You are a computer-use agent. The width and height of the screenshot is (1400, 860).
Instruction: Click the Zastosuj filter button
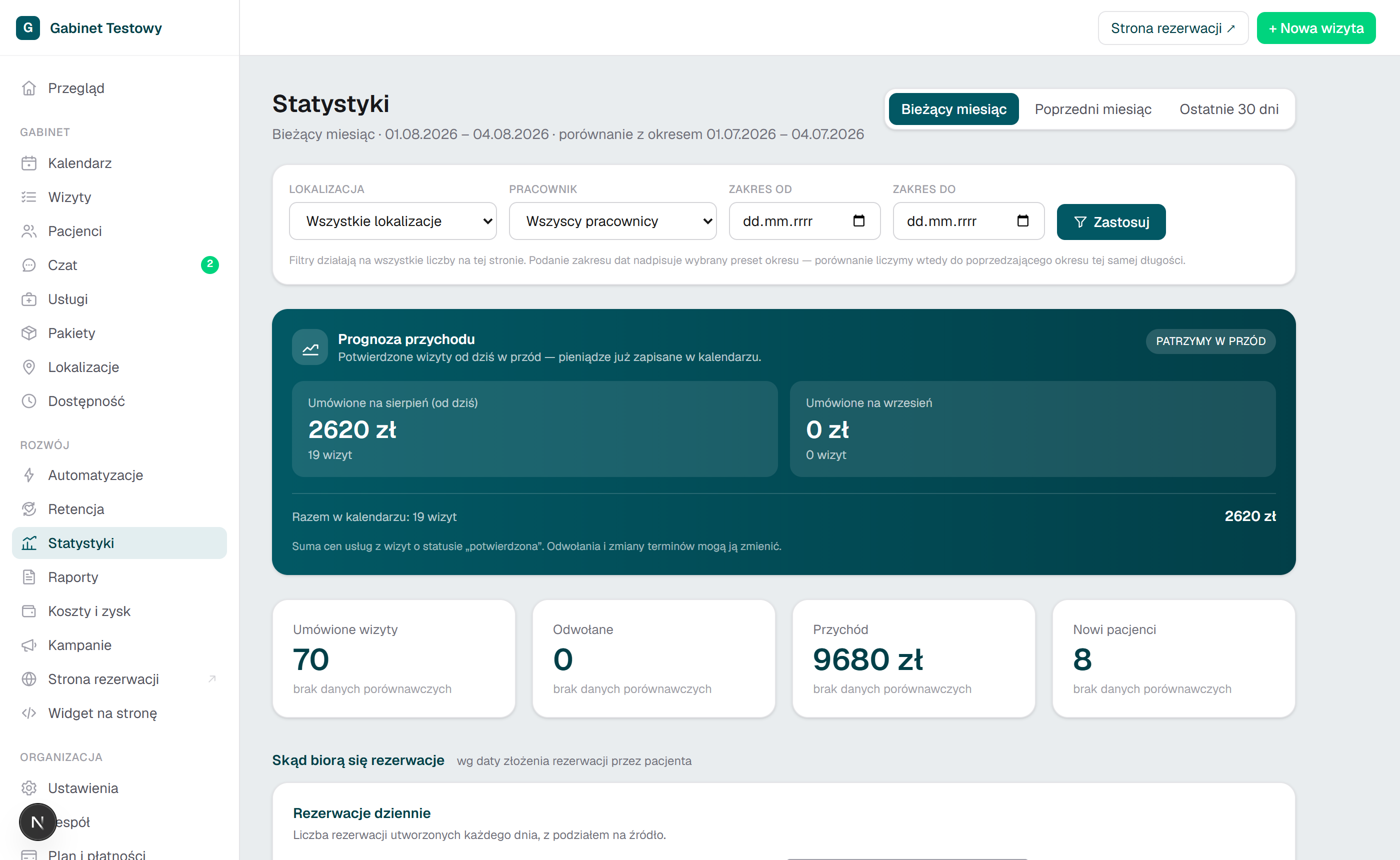tap(1110, 222)
